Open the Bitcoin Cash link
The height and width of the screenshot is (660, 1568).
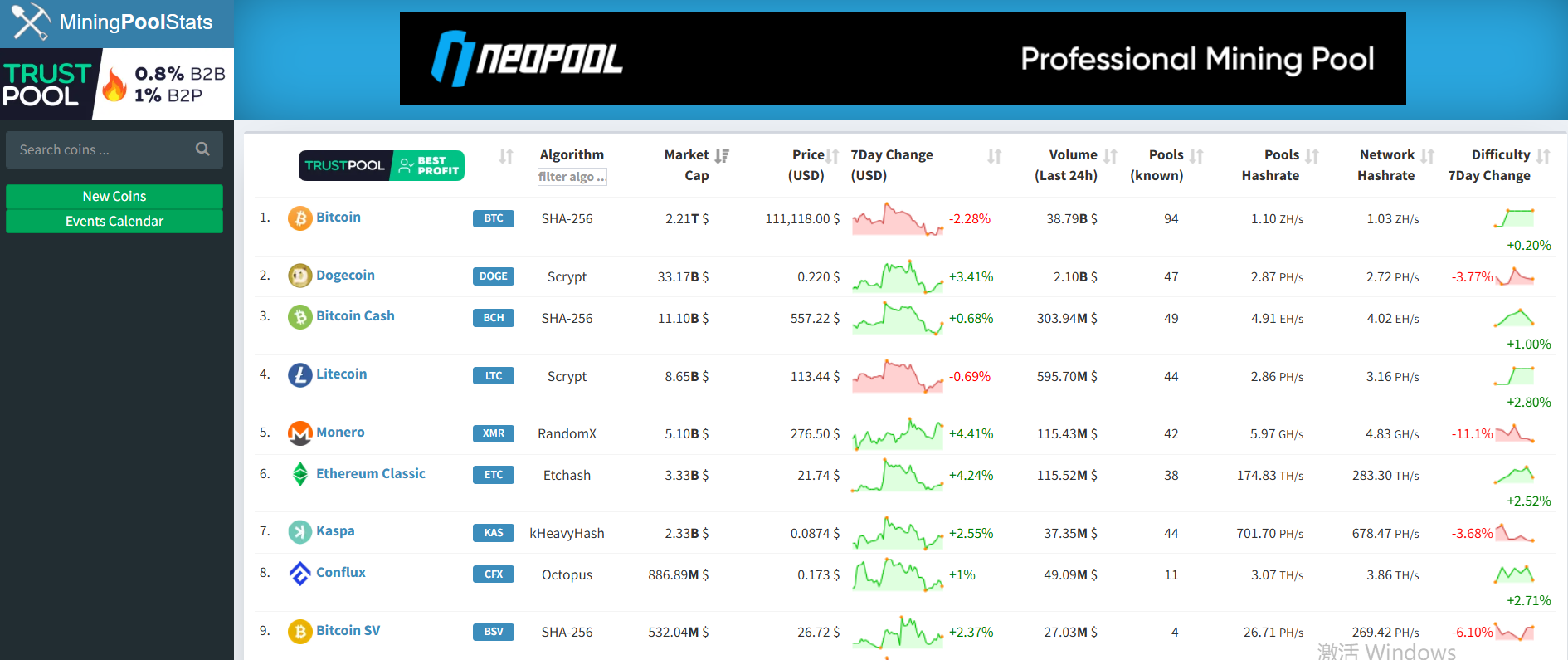pos(355,315)
